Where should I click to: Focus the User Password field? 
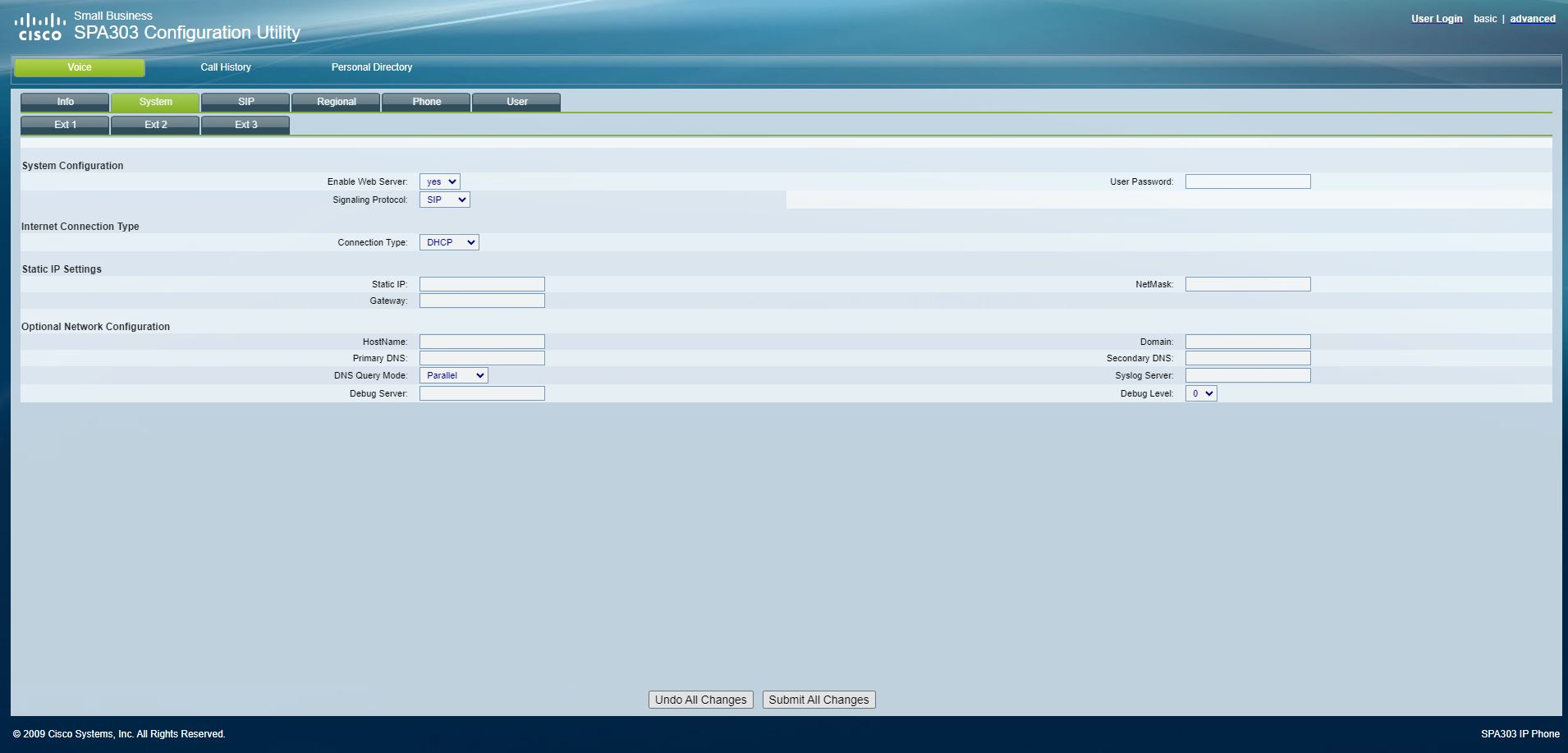tap(1247, 181)
